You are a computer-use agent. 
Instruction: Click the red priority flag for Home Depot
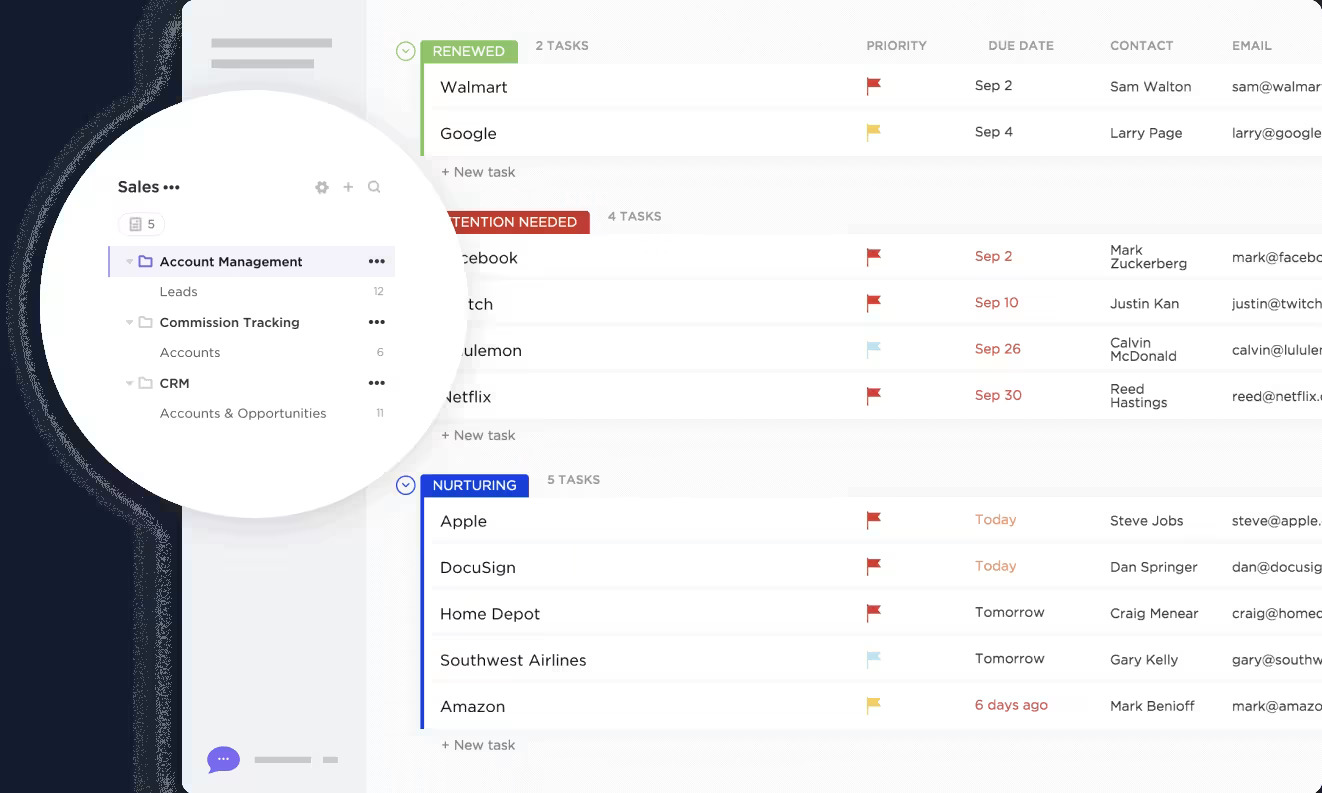click(874, 613)
